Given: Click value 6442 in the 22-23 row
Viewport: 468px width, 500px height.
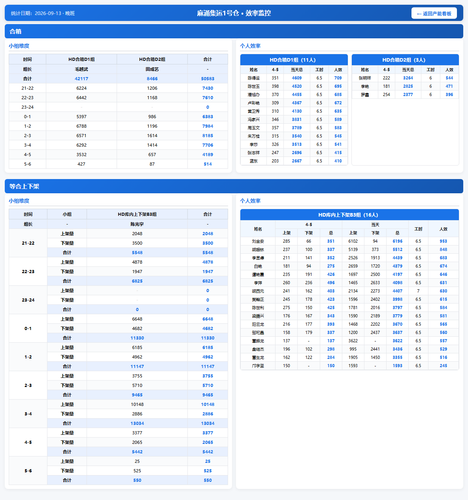Looking at the screenshot, I should pos(81,98).
